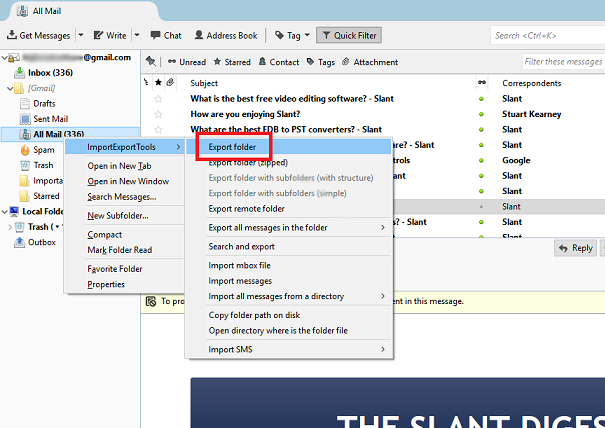Sort by the Correspondents column

tap(532, 83)
